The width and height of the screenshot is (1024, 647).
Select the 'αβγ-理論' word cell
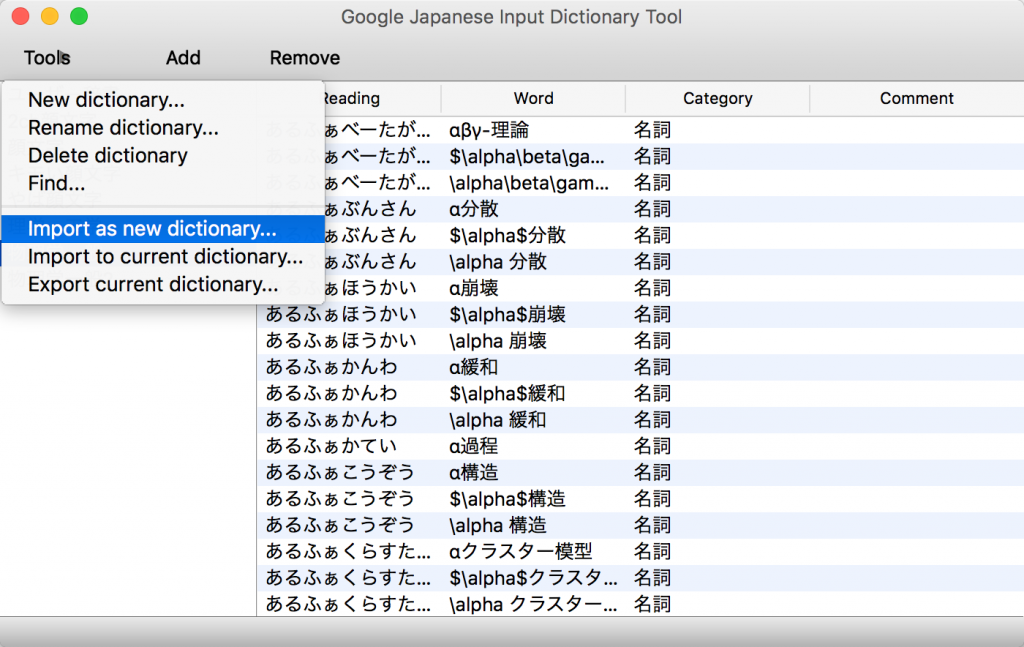coord(490,130)
